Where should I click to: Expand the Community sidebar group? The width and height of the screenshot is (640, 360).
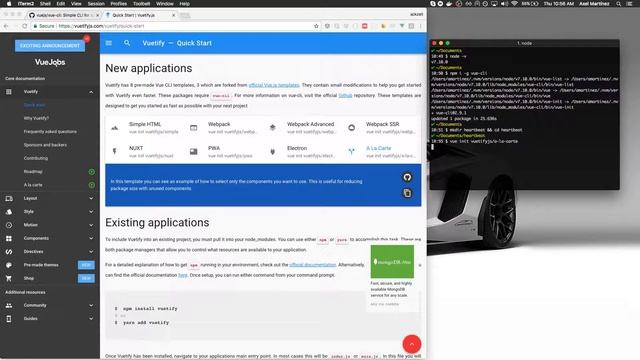[x=91, y=305]
